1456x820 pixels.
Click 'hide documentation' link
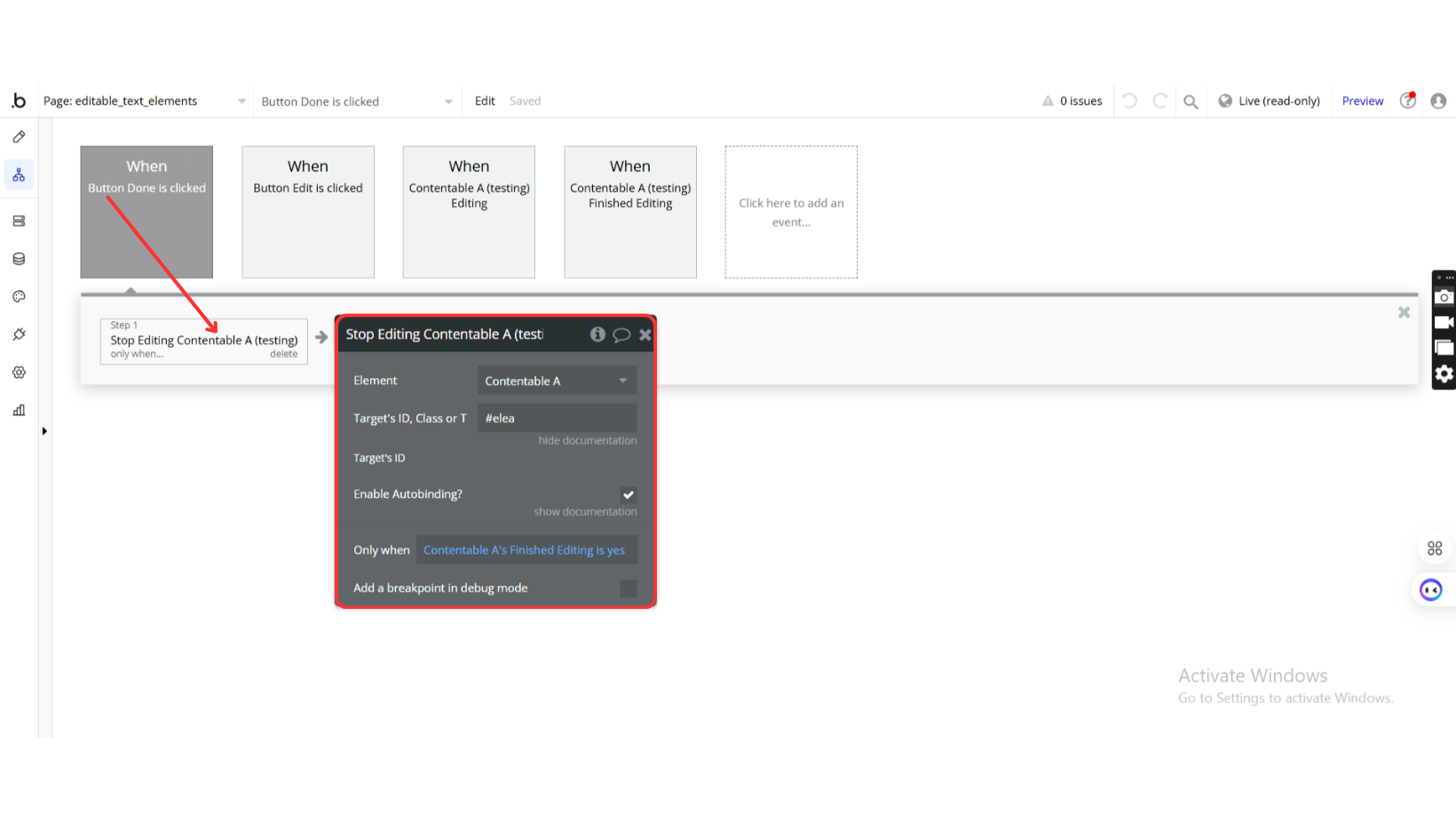point(588,440)
